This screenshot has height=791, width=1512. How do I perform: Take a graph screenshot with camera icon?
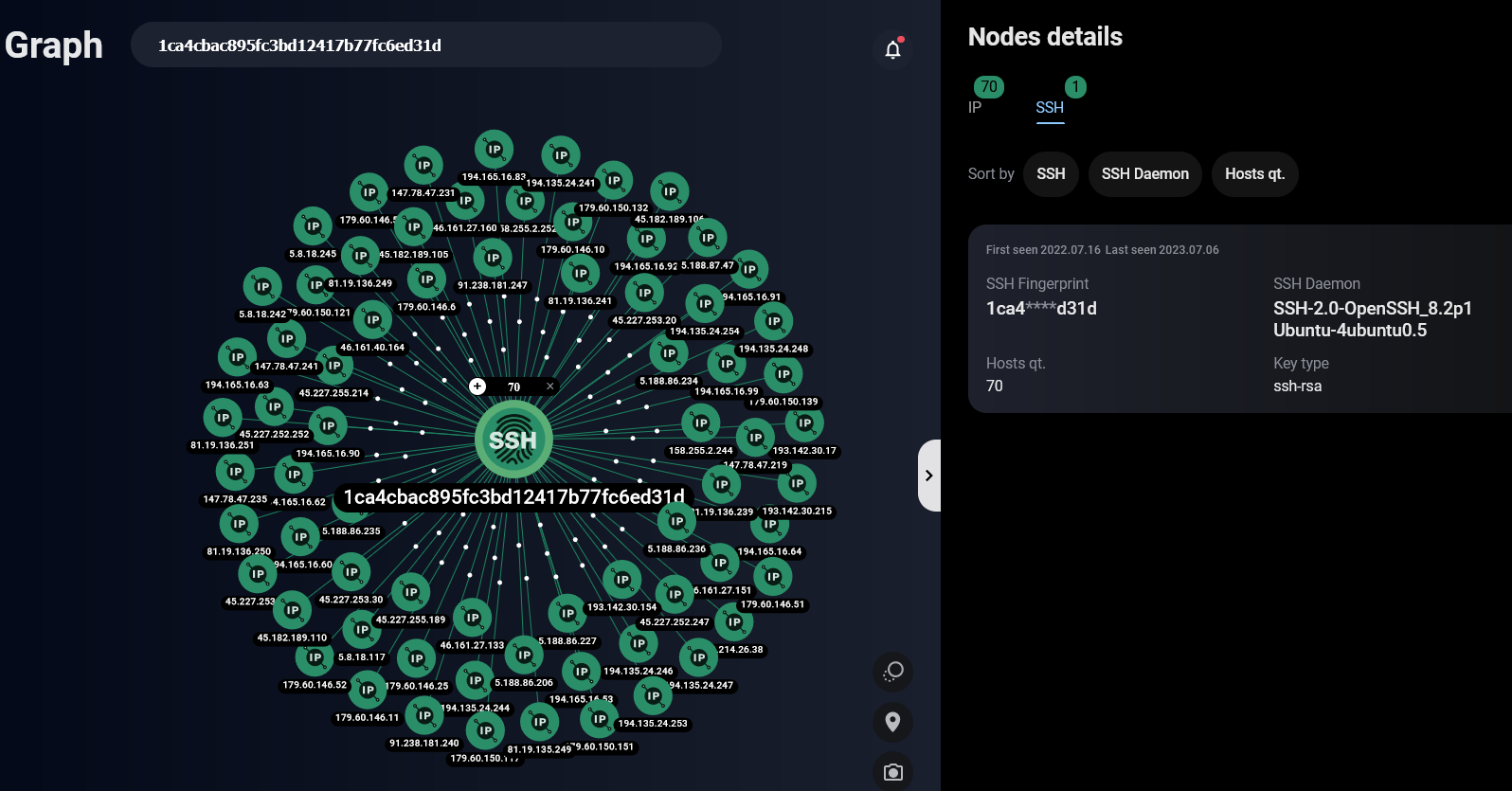tap(892, 771)
